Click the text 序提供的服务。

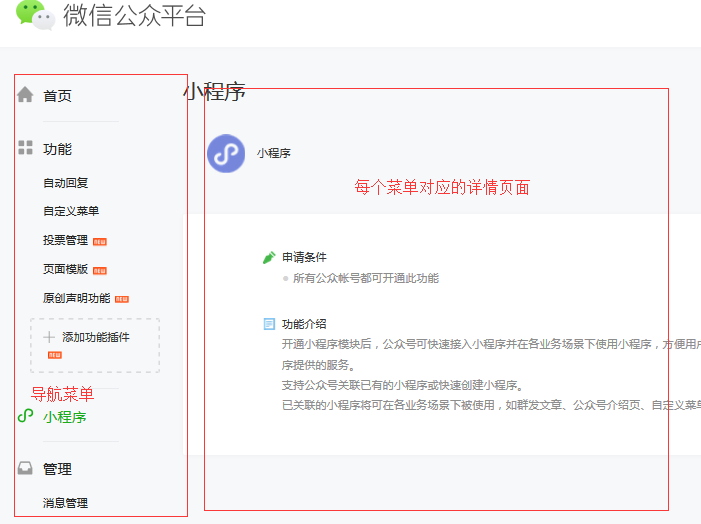[x=320, y=365]
